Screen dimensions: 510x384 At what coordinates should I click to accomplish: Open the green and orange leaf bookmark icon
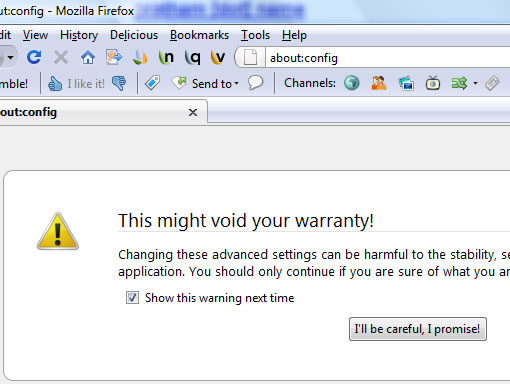point(140,57)
